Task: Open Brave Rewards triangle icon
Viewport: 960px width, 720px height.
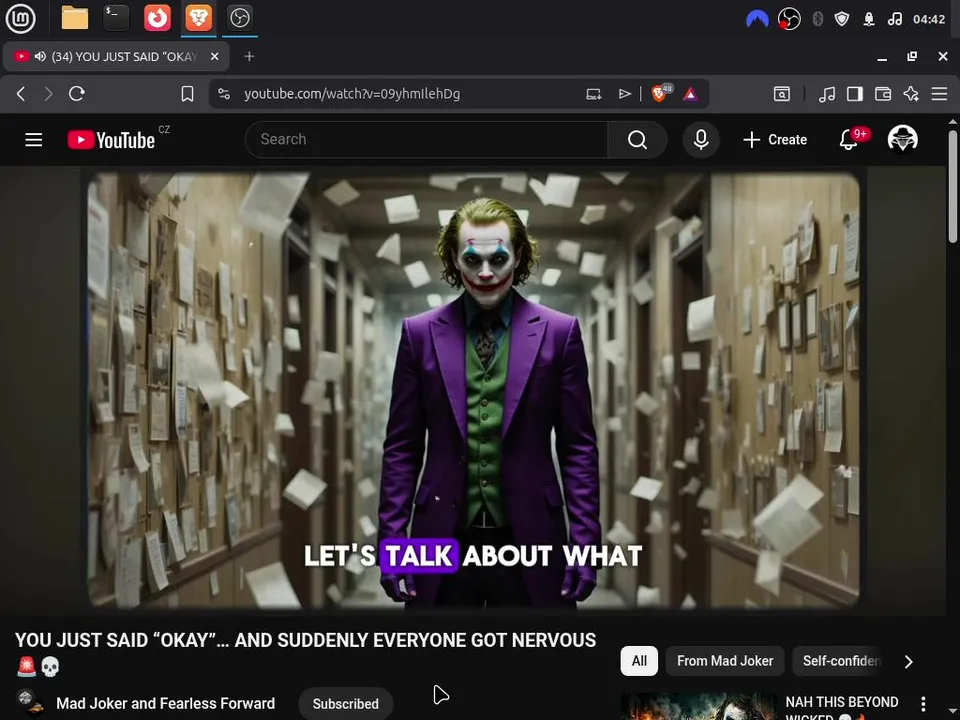Action: point(690,94)
